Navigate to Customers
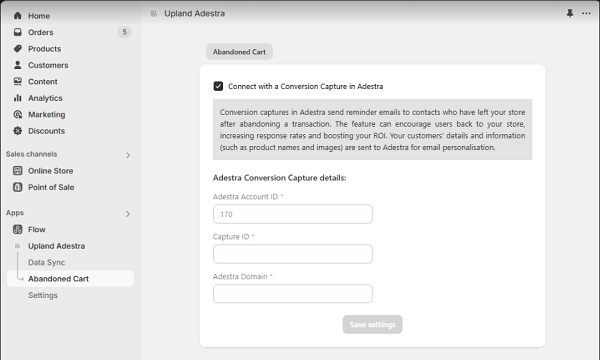This screenshot has height=360, width=600. (48, 65)
